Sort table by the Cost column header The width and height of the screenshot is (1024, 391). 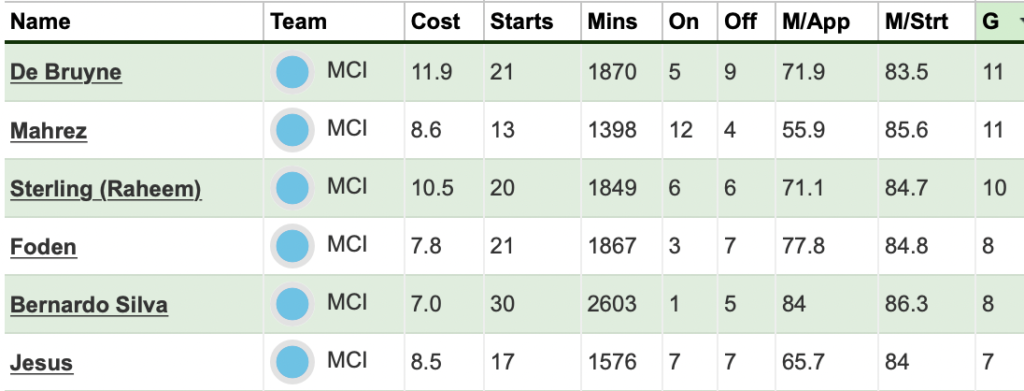click(x=436, y=22)
